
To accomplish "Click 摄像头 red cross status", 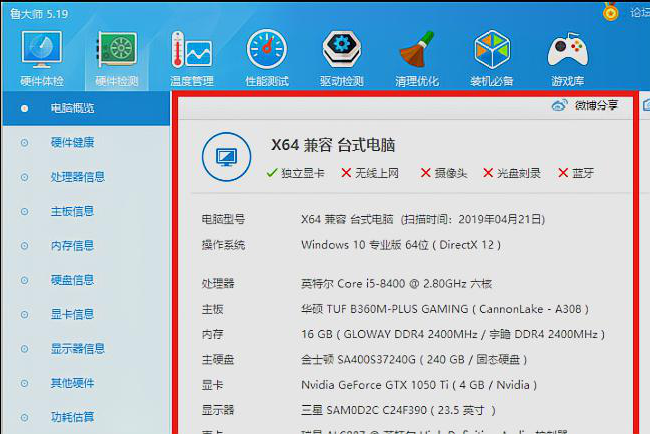I will click(x=444, y=173).
